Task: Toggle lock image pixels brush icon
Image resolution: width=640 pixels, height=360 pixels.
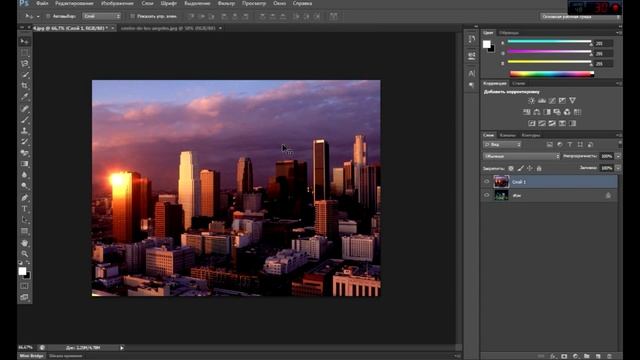Action: click(520, 168)
